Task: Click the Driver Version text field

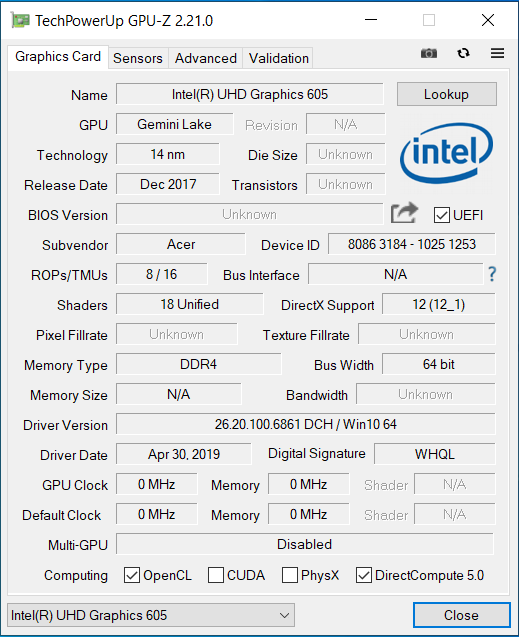Action: 305,424
